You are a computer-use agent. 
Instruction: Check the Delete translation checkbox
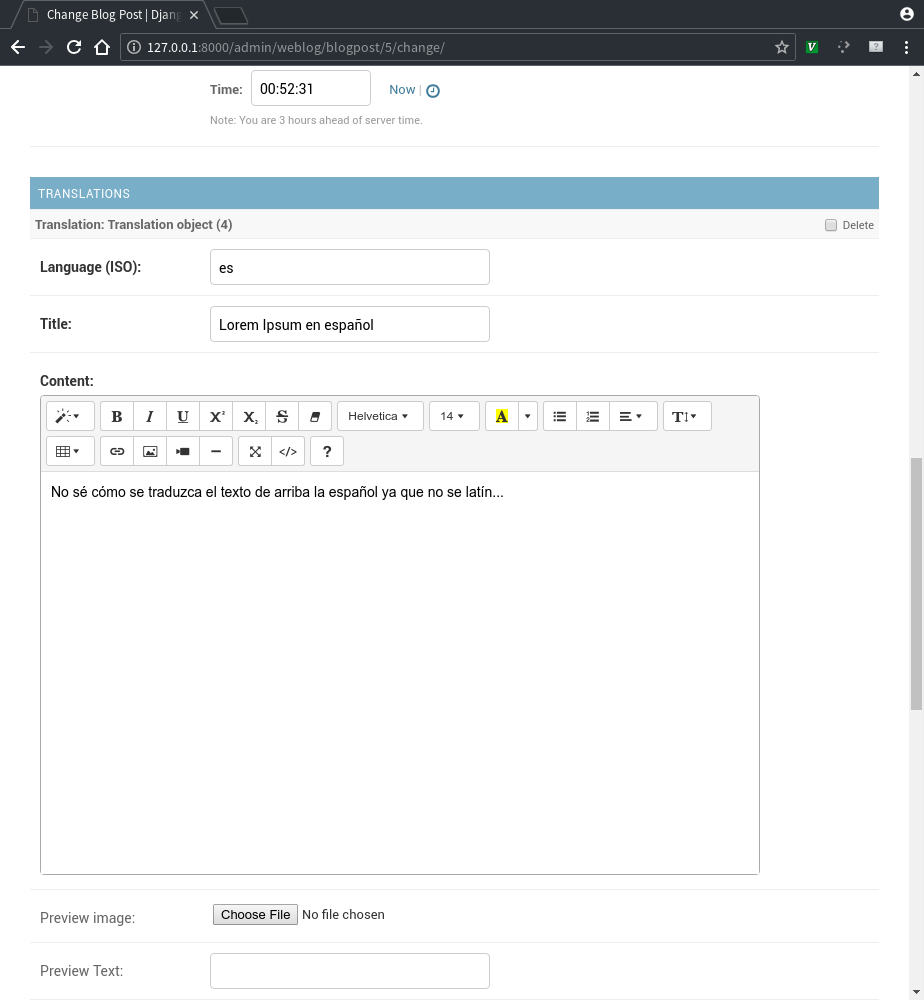(831, 225)
